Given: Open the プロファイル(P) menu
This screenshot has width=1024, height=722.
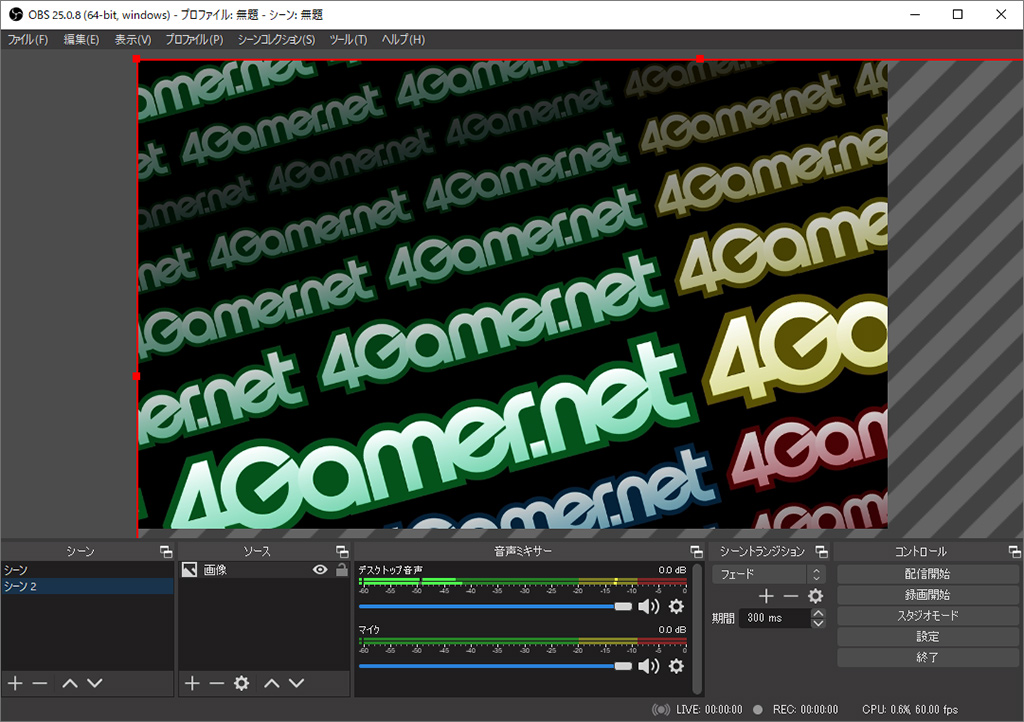Looking at the screenshot, I should coord(194,40).
